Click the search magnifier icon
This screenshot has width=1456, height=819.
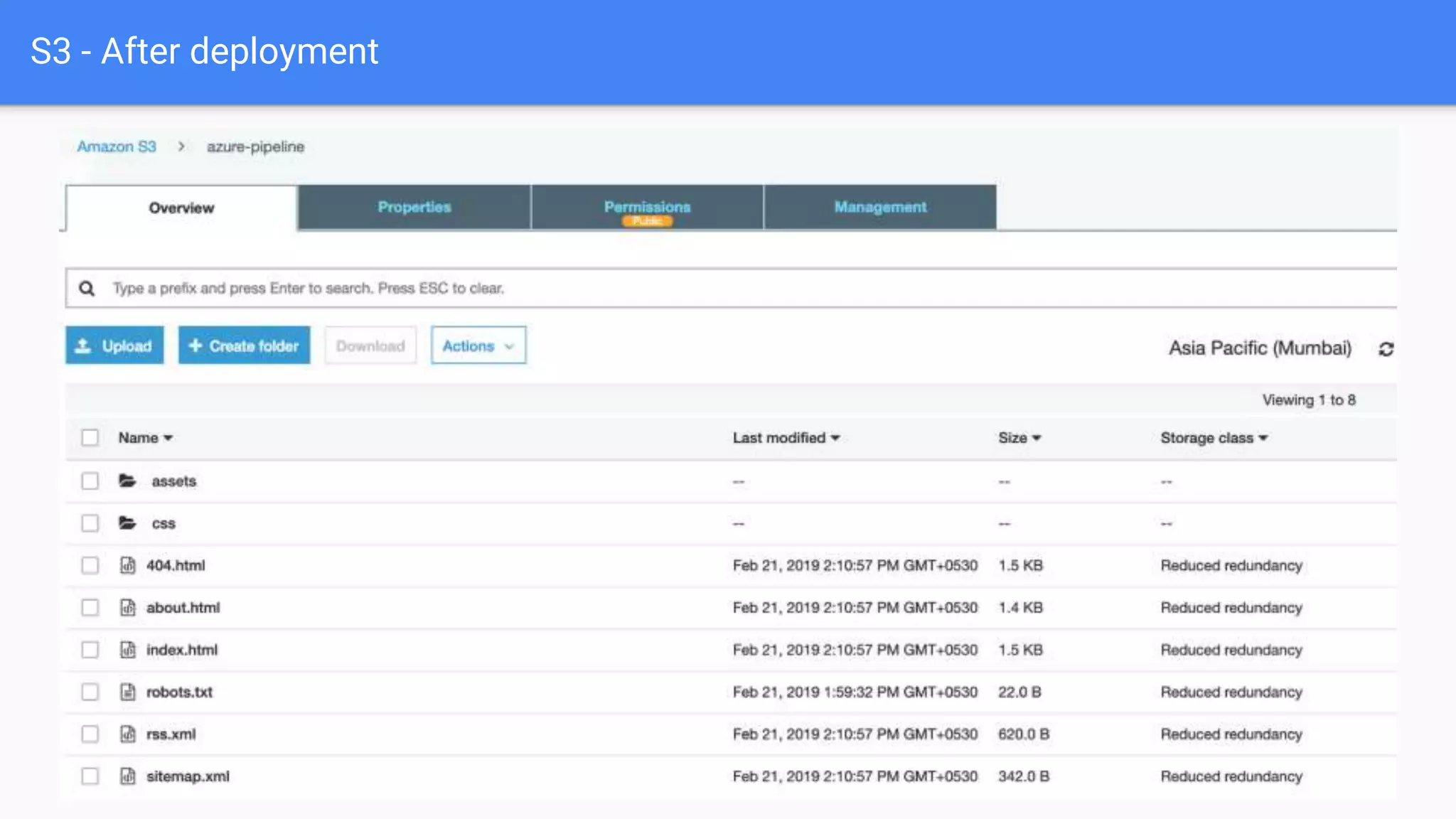point(87,289)
